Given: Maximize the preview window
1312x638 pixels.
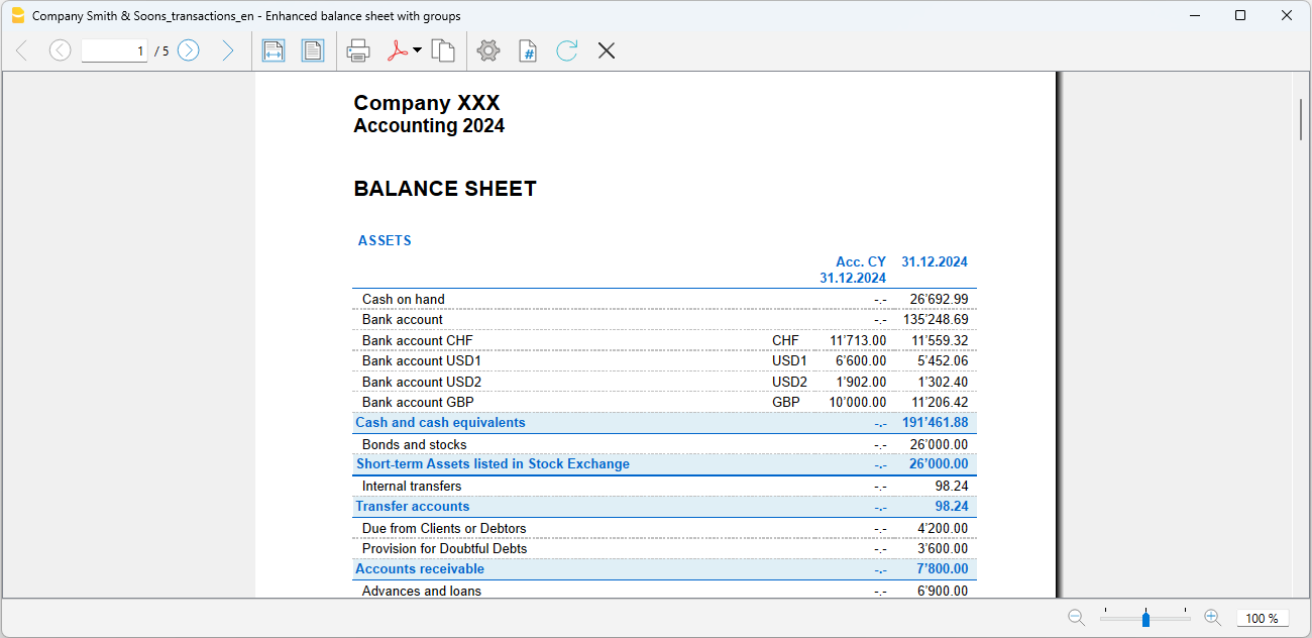Looking at the screenshot, I should pyautogui.click(x=1240, y=16).
